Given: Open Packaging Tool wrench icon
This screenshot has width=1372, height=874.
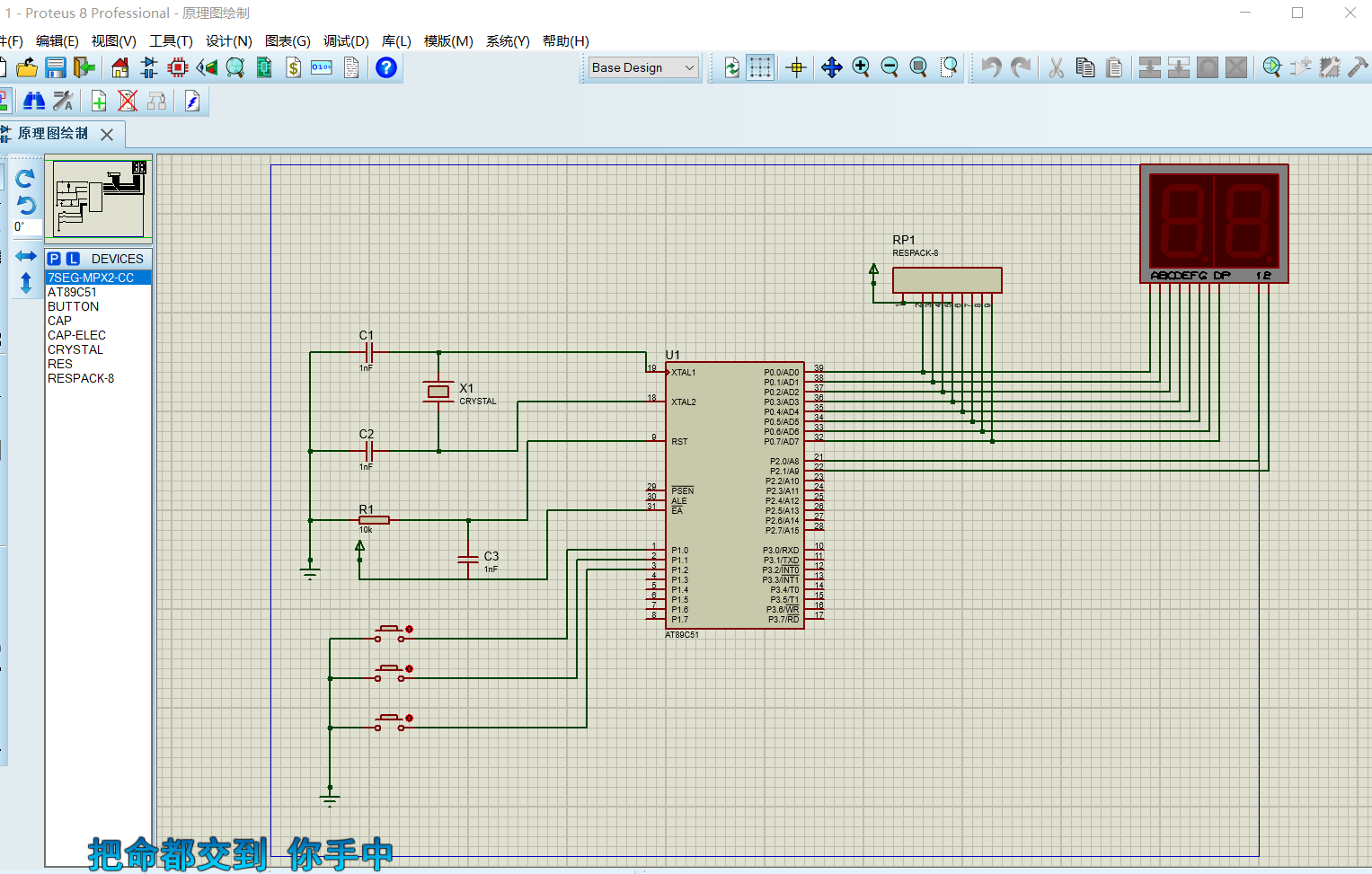Looking at the screenshot, I should point(1330,67).
